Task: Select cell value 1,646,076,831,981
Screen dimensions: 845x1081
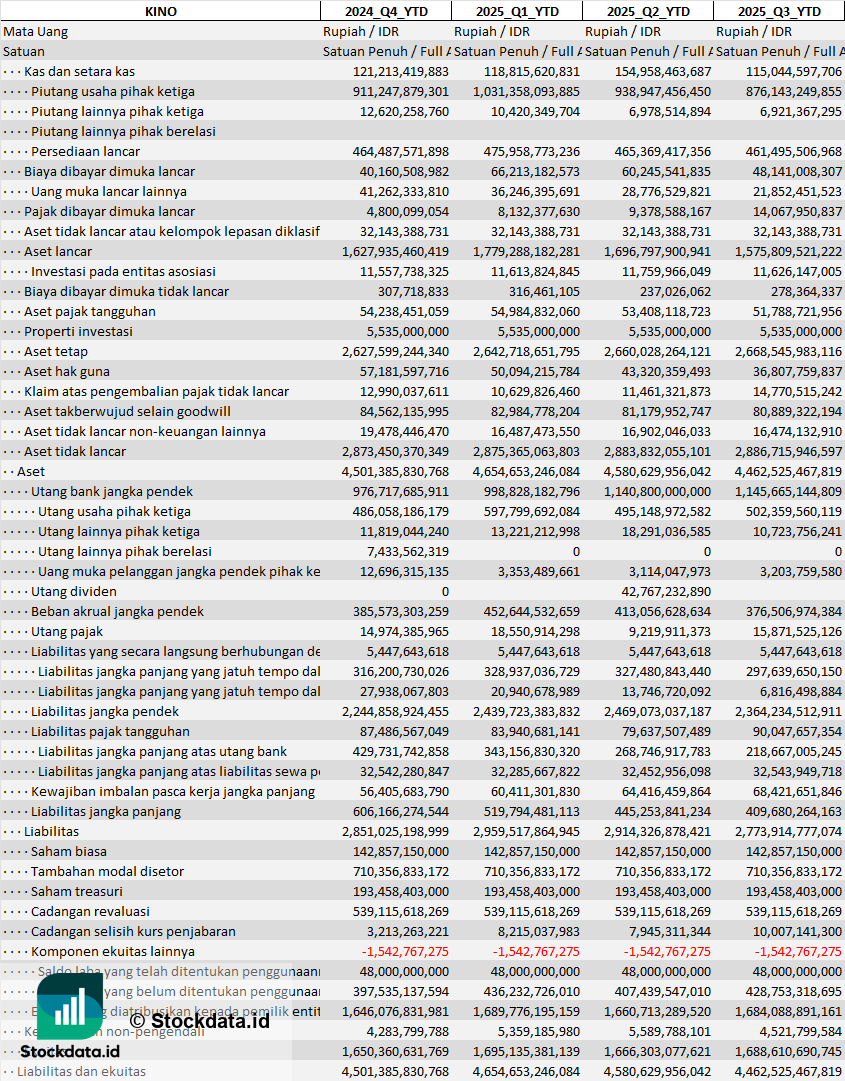Action: (x=395, y=1011)
